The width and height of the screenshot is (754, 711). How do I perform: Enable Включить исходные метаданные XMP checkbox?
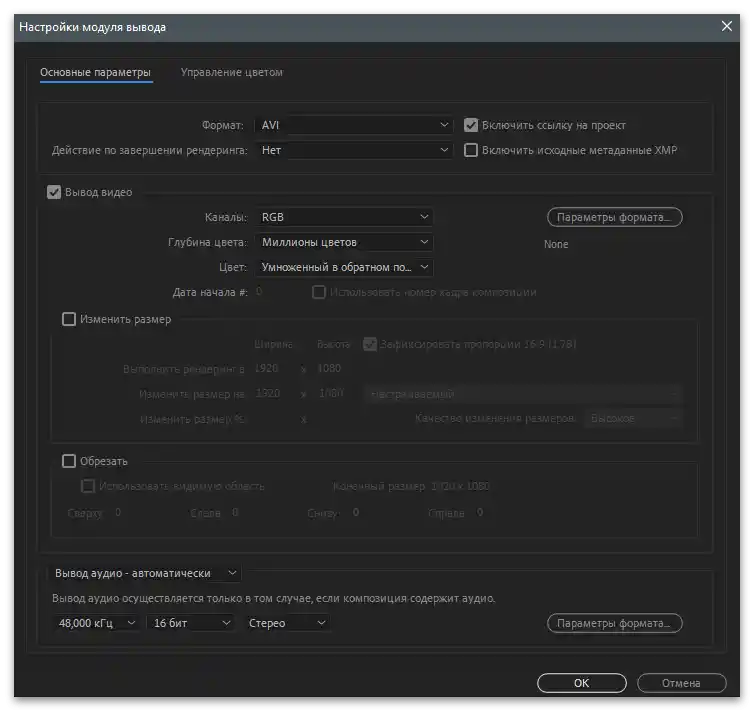tap(472, 150)
